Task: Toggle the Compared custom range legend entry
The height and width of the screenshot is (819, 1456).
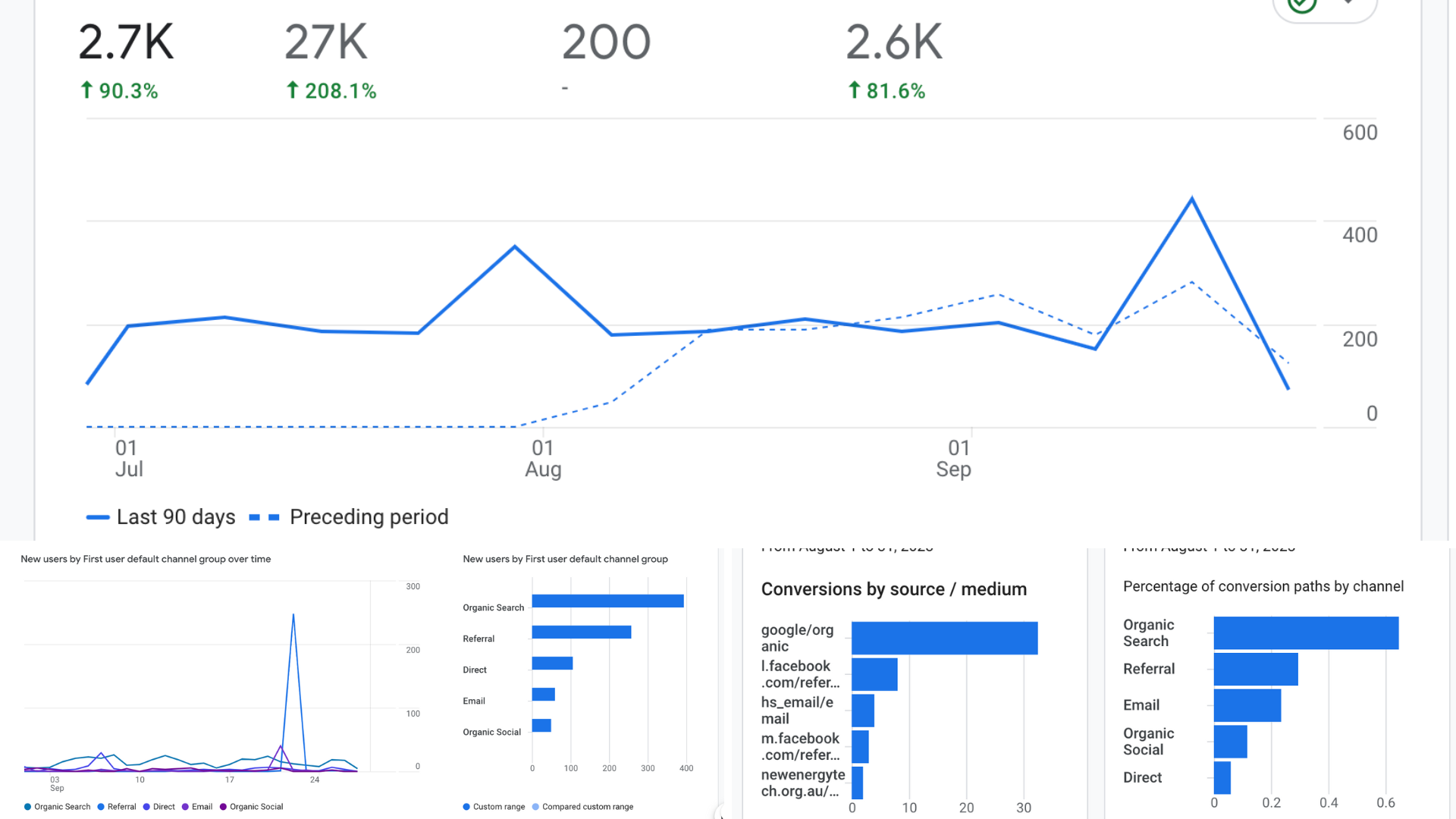Action: point(582,807)
